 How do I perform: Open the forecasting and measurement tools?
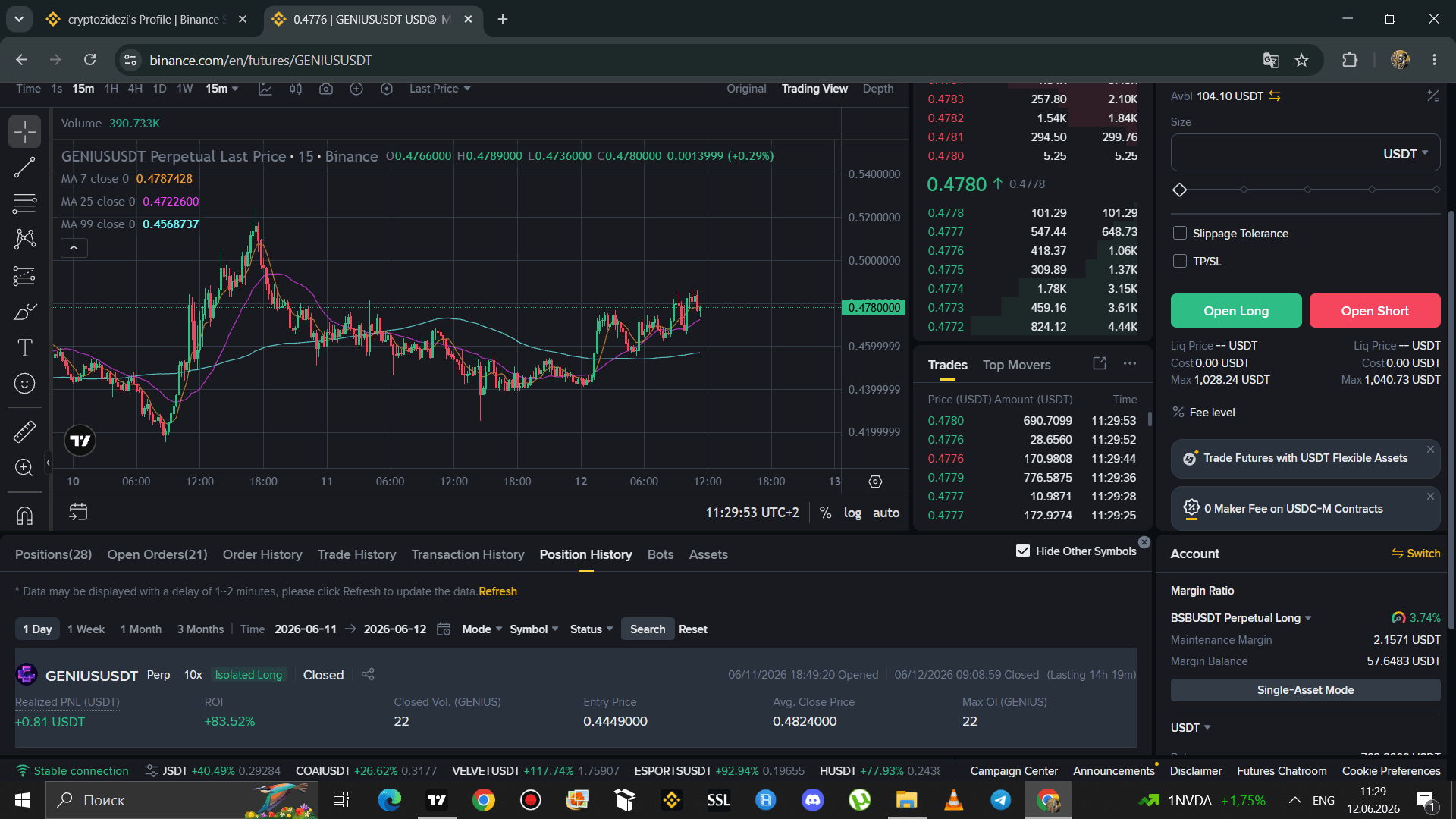[x=25, y=276]
